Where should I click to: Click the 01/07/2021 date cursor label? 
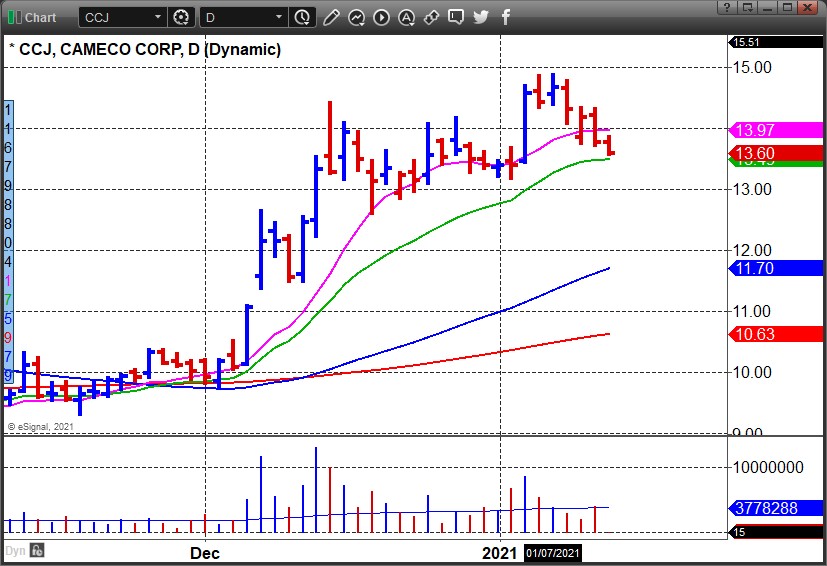click(553, 553)
